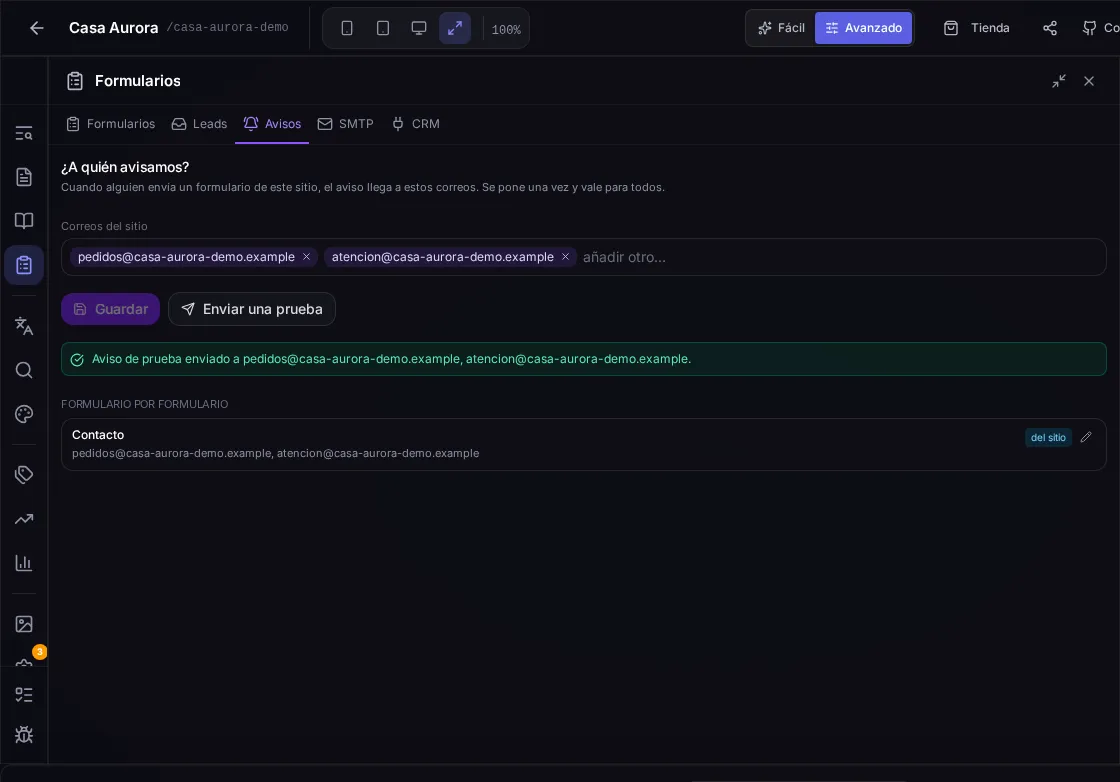Click the Casa Aurora site title
The height and width of the screenshot is (782, 1120).
114,28
